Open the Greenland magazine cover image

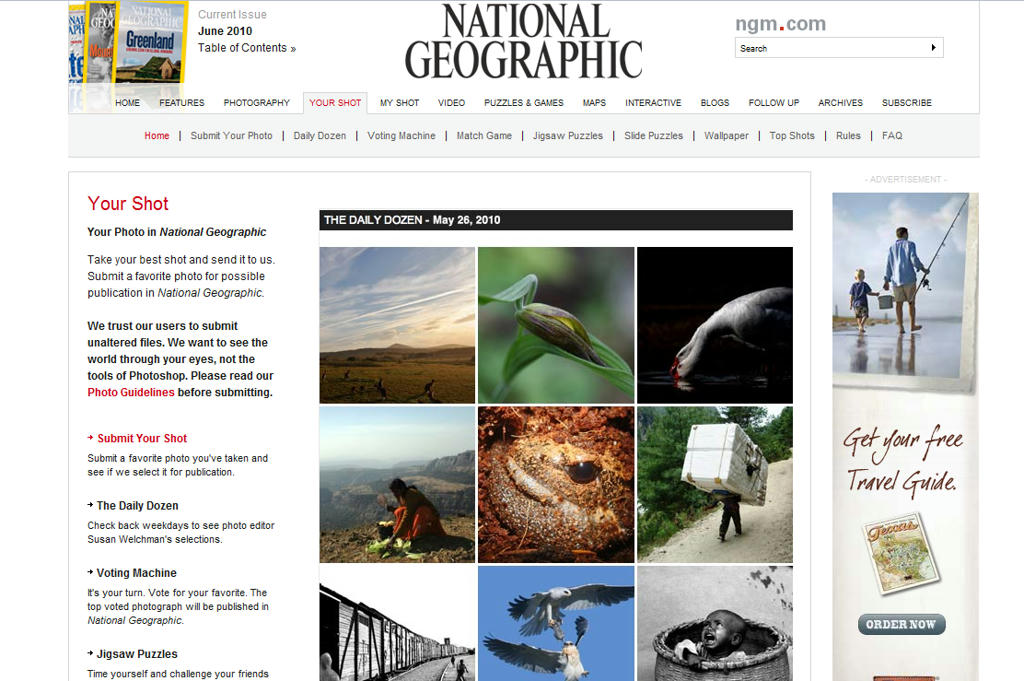click(x=150, y=42)
